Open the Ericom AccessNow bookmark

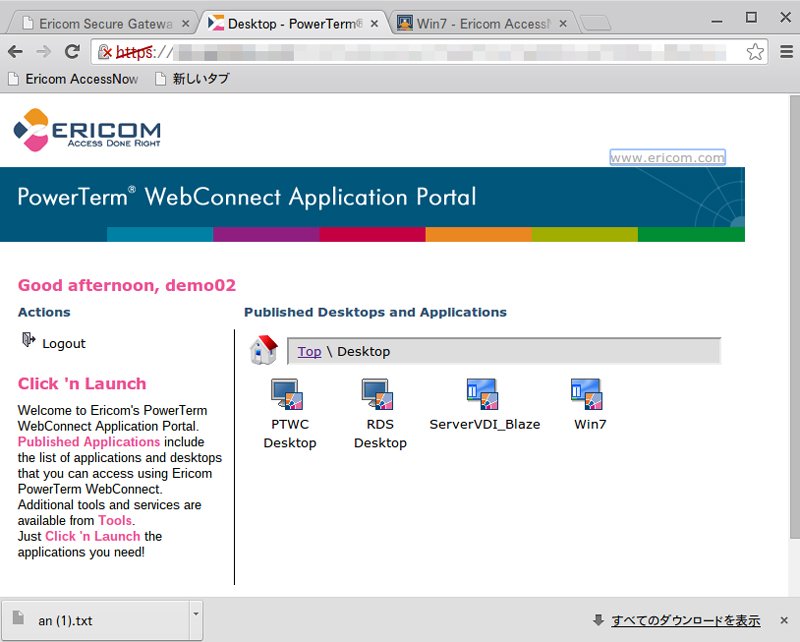pos(73,79)
